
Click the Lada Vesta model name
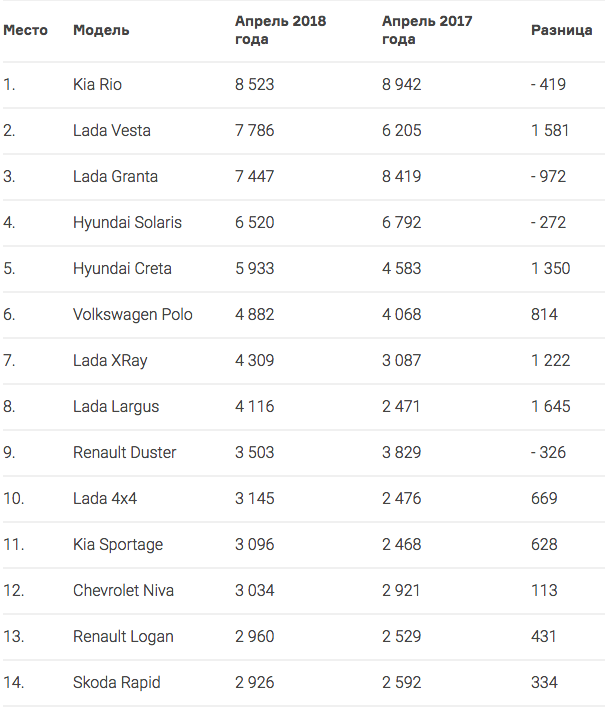(112, 130)
